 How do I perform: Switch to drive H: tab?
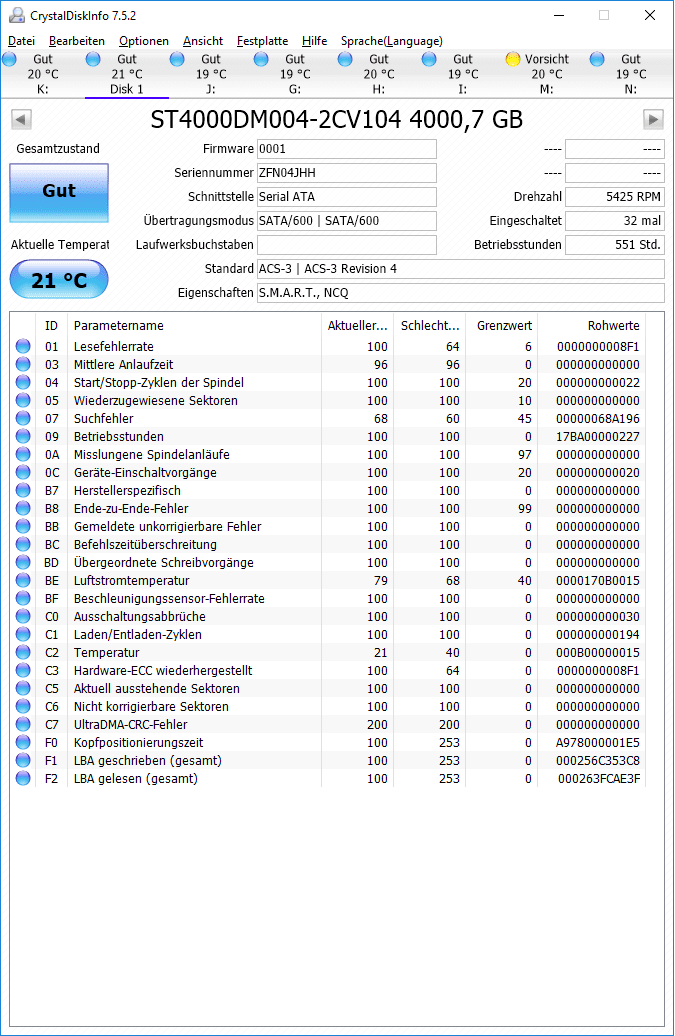point(378,74)
